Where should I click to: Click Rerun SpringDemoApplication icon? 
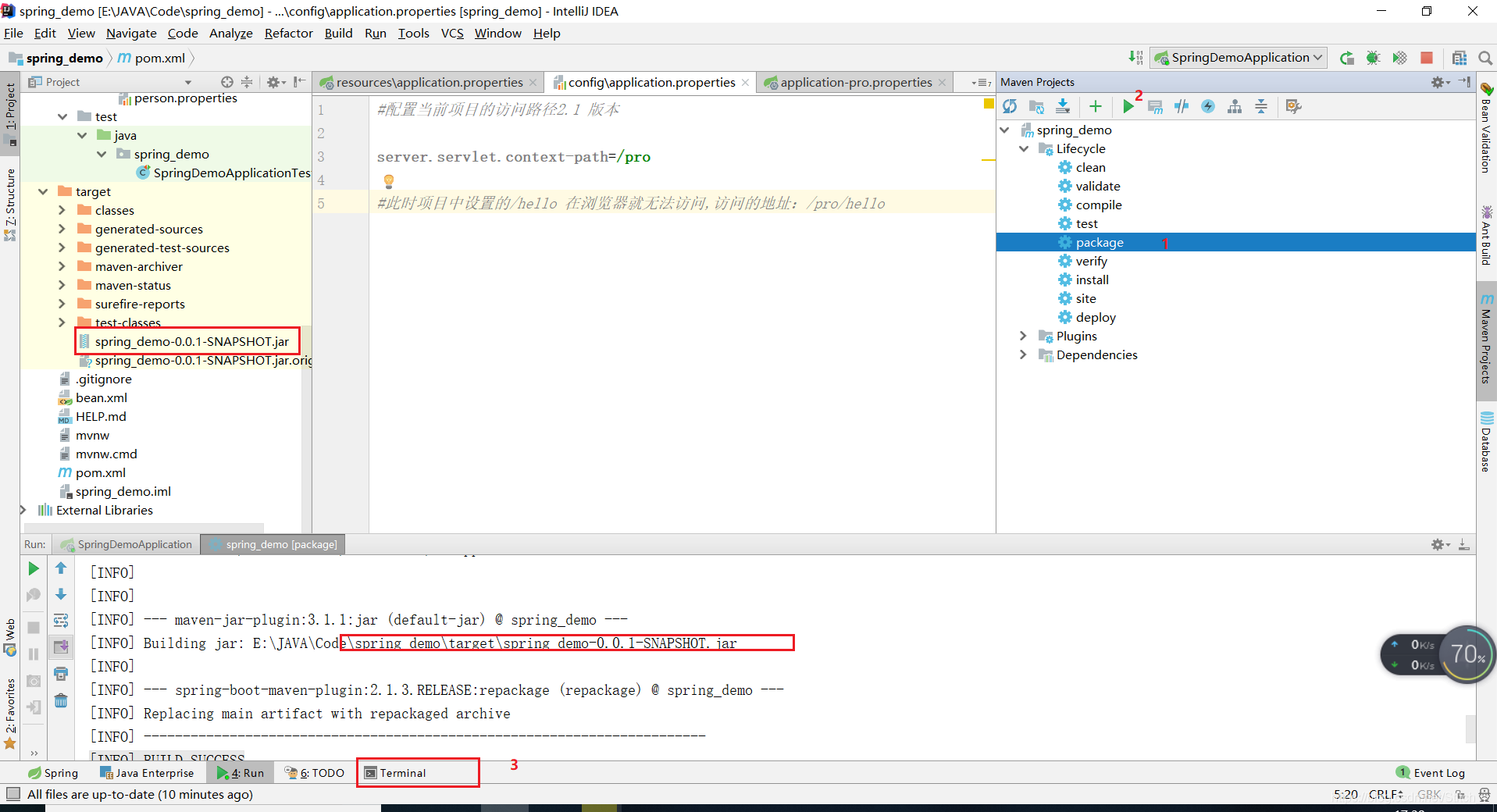point(1347,58)
